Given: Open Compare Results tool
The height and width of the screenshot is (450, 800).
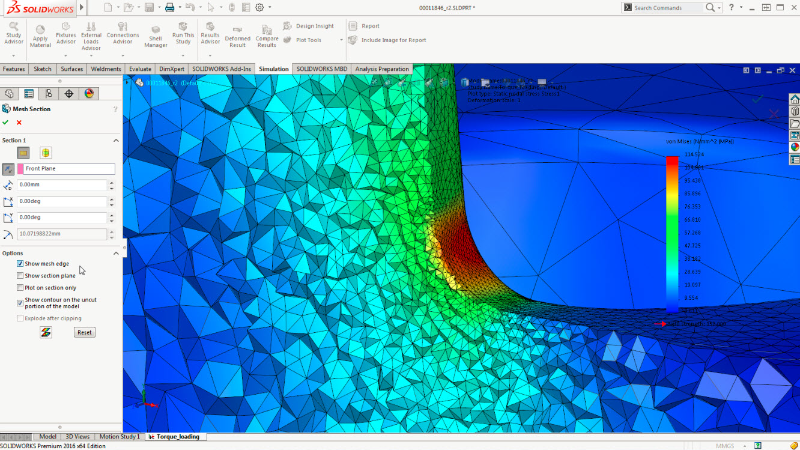Looking at the screenshot, I should pos(267,31).
